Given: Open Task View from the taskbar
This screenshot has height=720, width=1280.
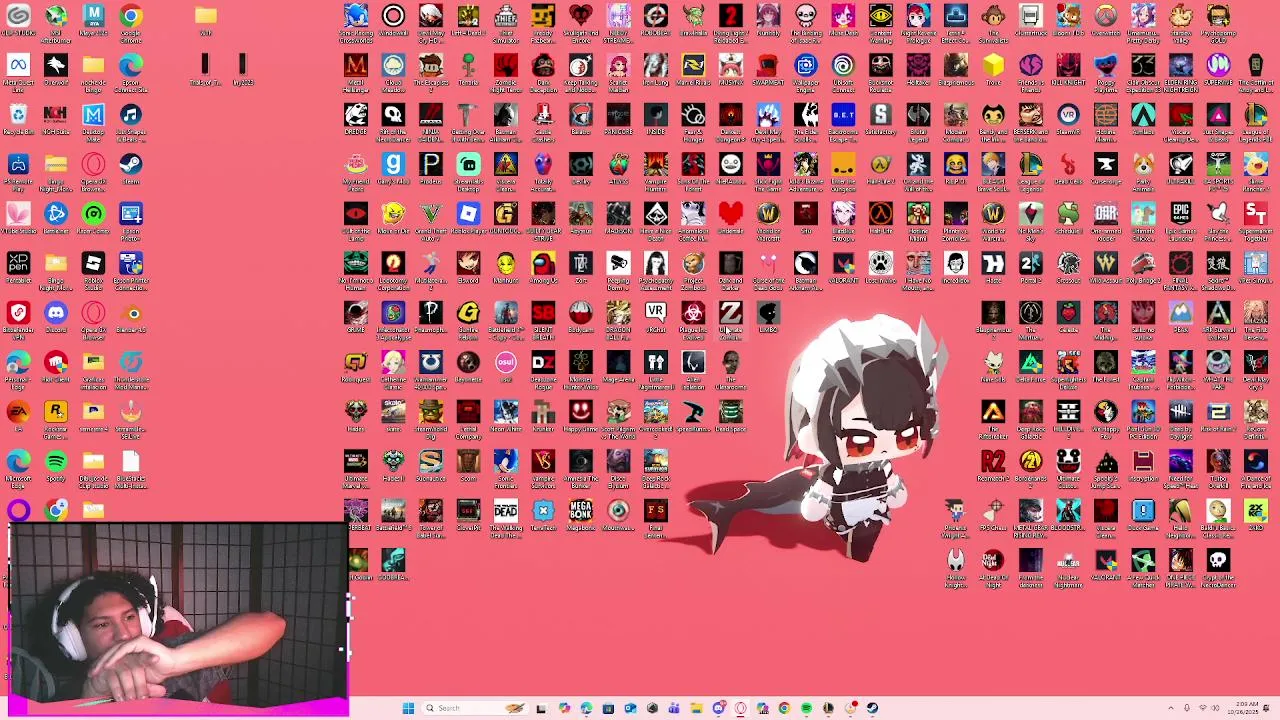Looking at the screenshot, I should 541,708.
